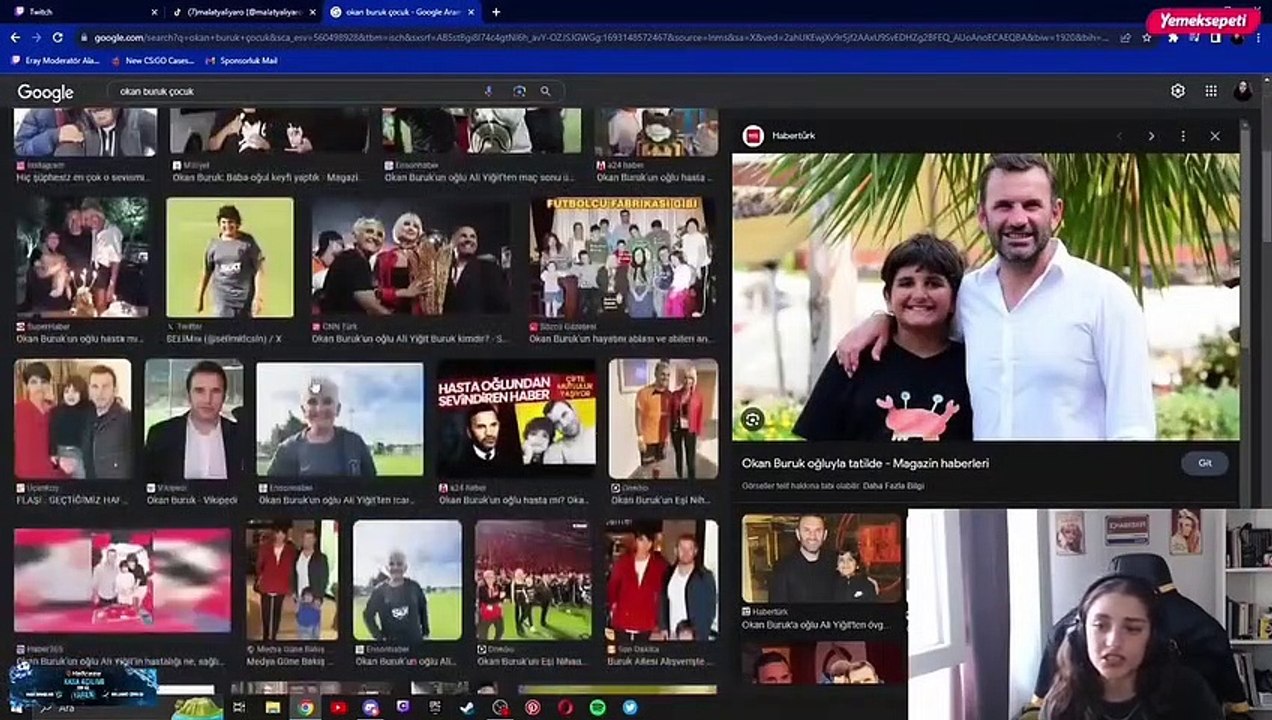Open the CNN Türk trophy photo result
Viewport: 1272px width, 720px height.
pos(411,257)
